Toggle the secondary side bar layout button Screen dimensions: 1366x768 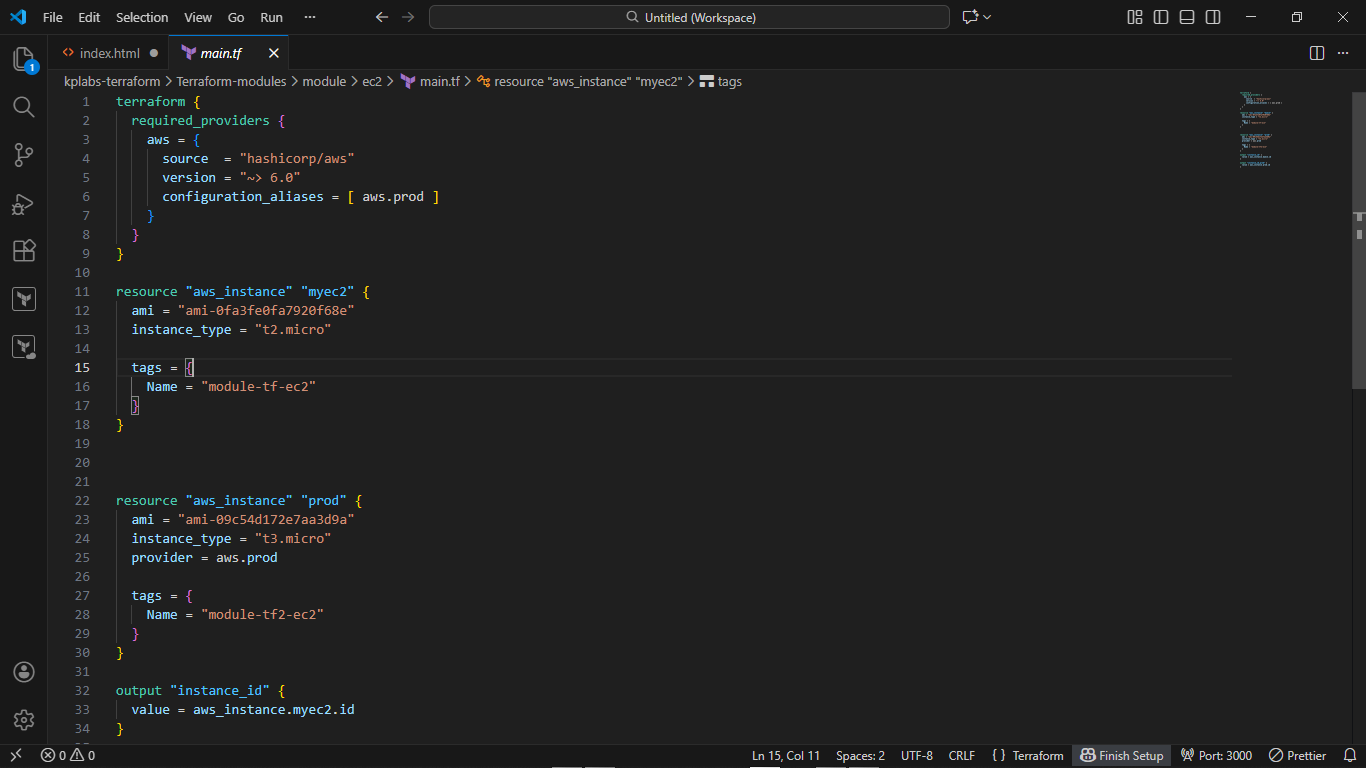[x=1213, y=17]
